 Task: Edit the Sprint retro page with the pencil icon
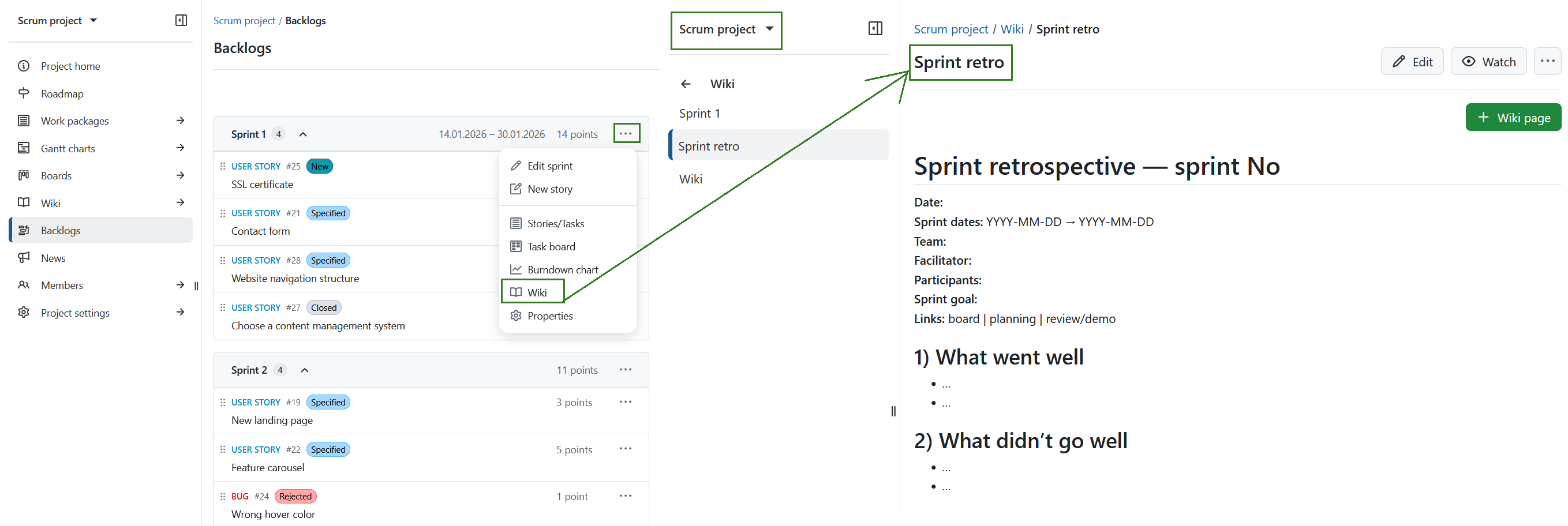point(1412,61)
